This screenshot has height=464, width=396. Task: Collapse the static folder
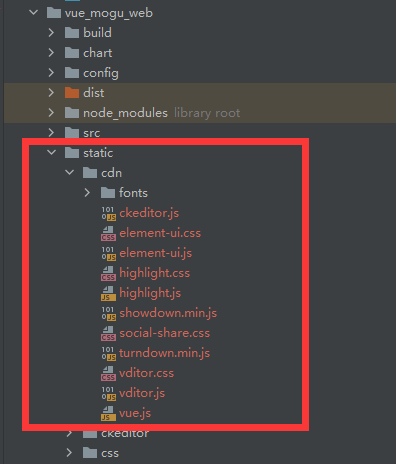[x=51, y=153]
